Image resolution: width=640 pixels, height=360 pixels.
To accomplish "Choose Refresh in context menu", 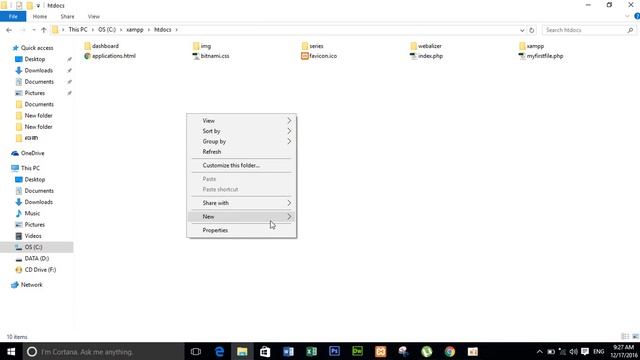I will coord(241,152).
